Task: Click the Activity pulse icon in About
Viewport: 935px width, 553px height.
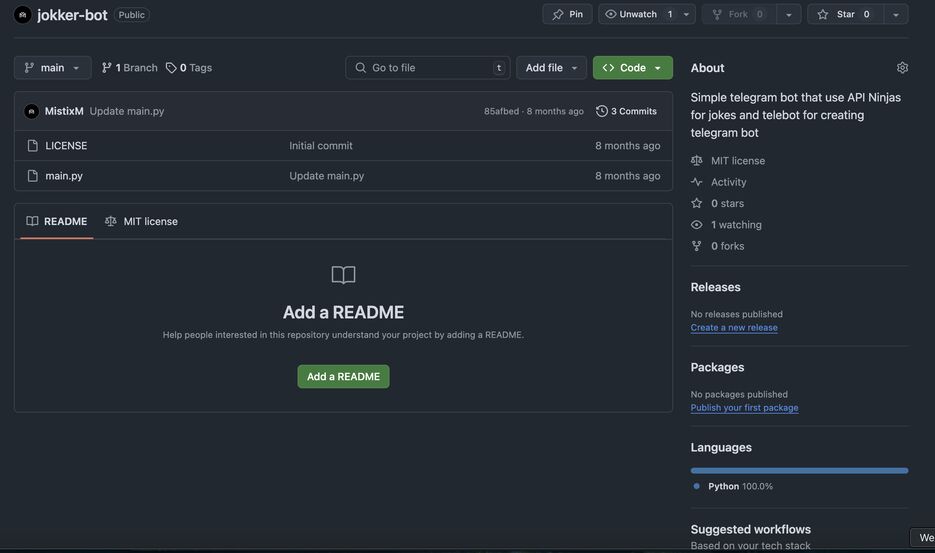Action: tap(697, 182)
